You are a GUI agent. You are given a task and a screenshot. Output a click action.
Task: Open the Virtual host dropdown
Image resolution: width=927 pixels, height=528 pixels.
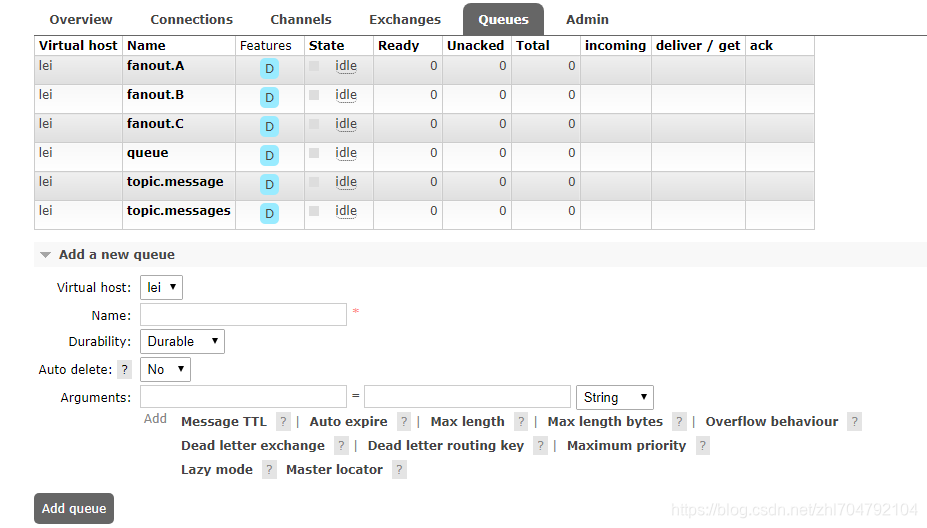coord(161,287)
